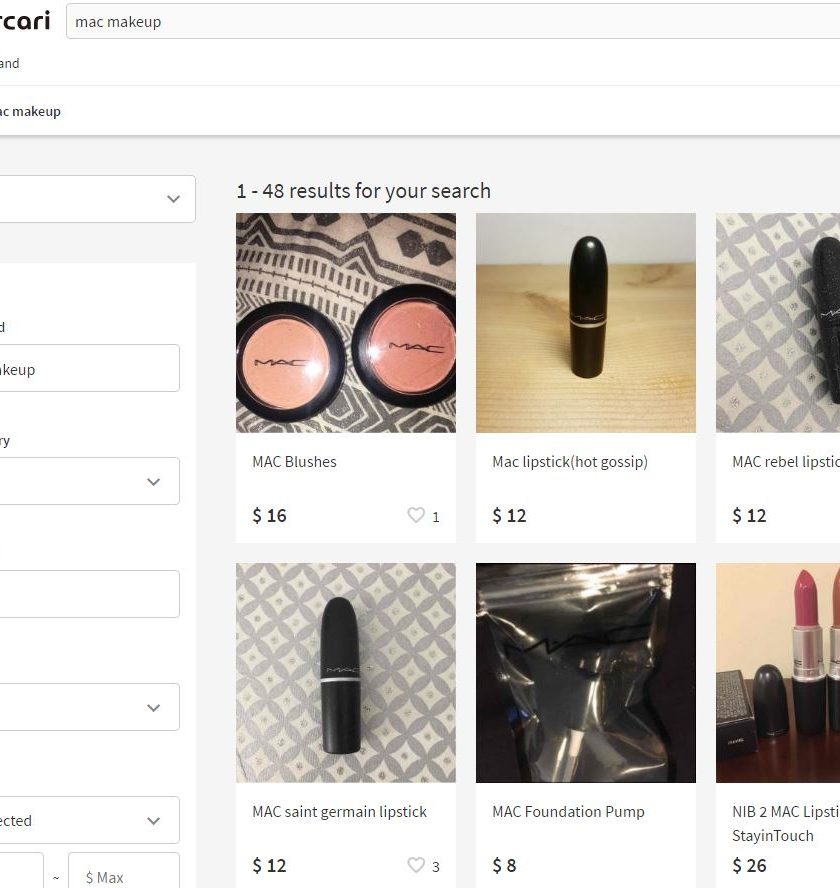Open the 'NIB 2 MAC Lipsticks' listing title
This screenshot has height=888, width=840.
click(785, 812)
